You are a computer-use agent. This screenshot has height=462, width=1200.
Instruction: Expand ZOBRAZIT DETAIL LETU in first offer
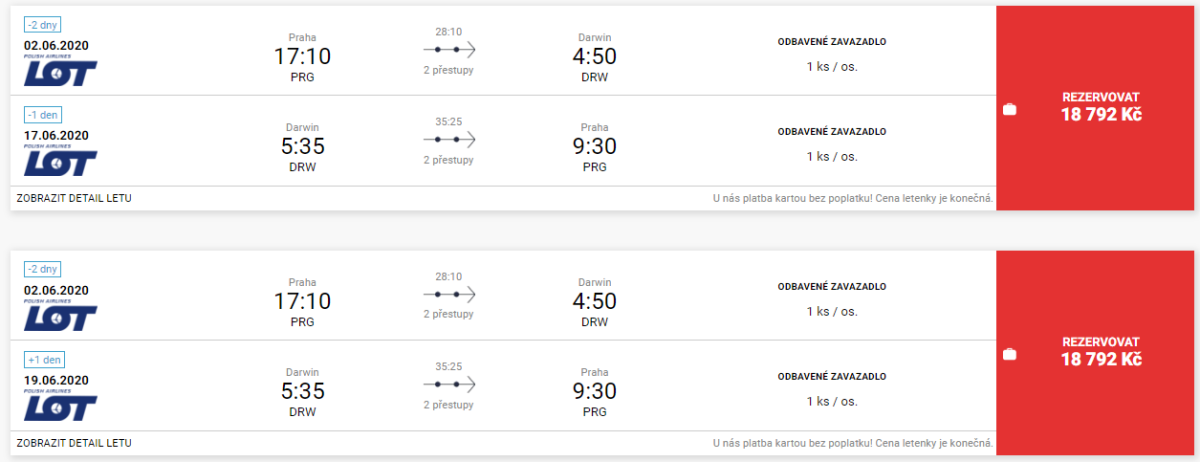(74, 198)
